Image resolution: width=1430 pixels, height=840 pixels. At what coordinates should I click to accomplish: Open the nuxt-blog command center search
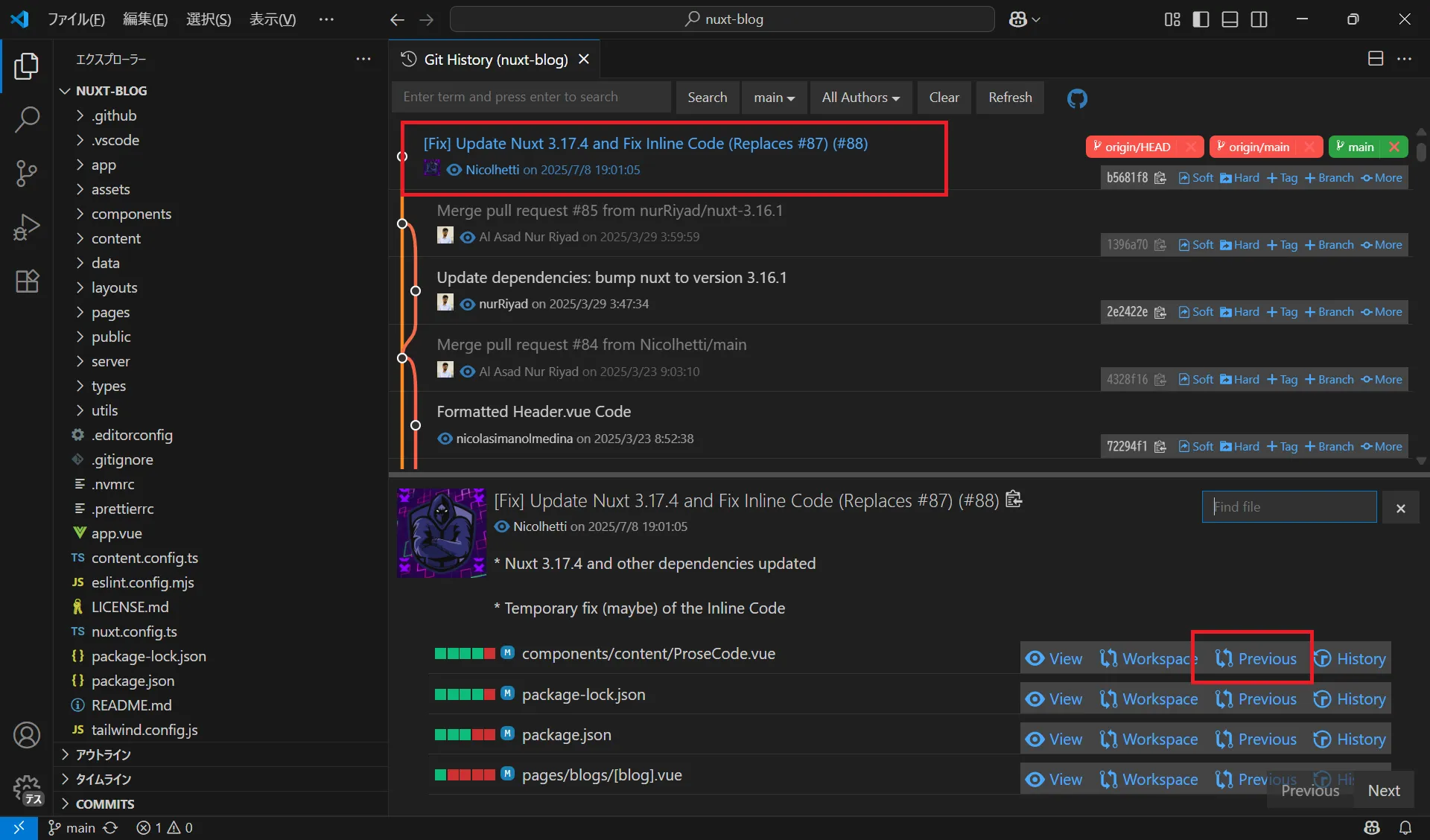(x=722, y=19)
